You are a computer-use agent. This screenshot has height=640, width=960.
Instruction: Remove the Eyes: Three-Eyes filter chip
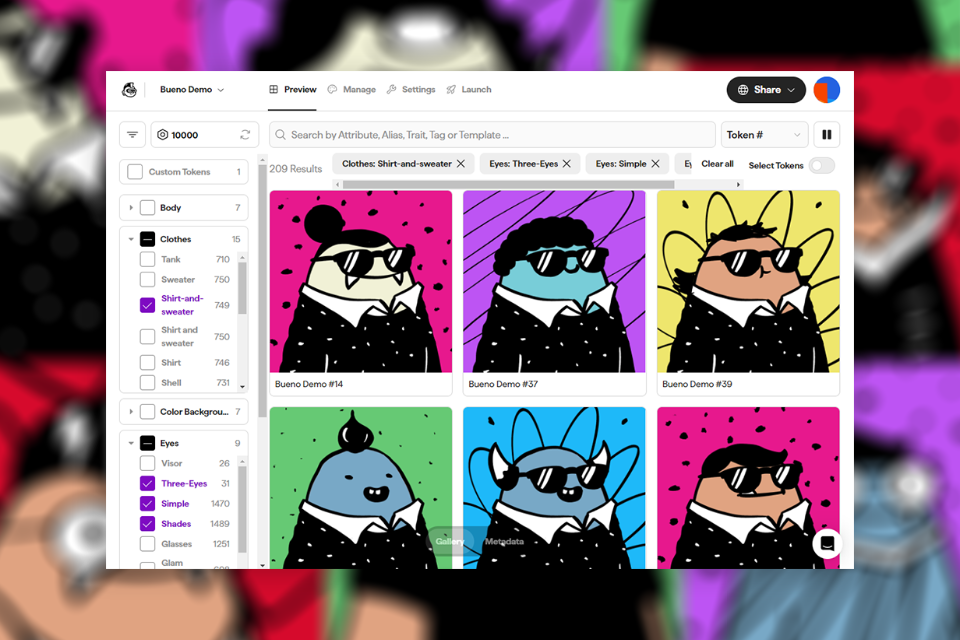coord(567,164)
